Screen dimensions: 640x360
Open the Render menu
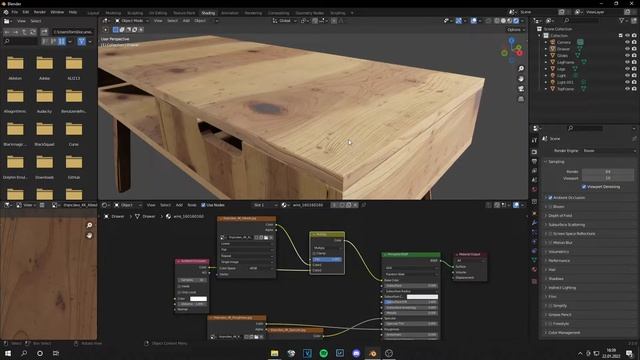point(40,12)
